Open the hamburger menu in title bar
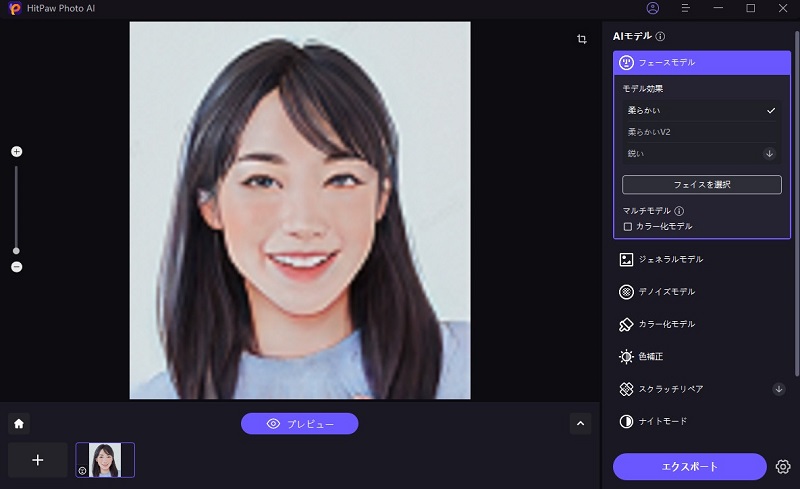The height and width of the screenshot is (489, 800). [x=685, y=8]
